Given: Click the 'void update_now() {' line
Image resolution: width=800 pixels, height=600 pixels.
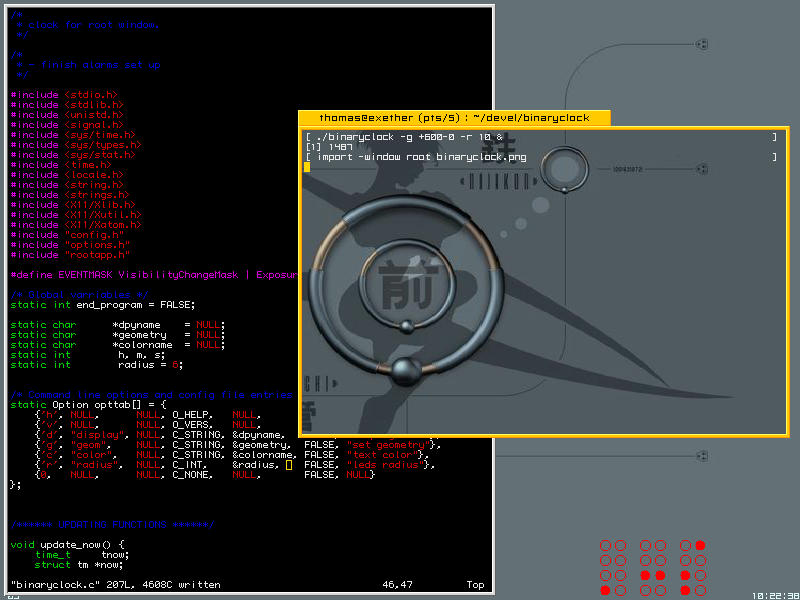Looking at the screenshot, I should coord(67,544).
